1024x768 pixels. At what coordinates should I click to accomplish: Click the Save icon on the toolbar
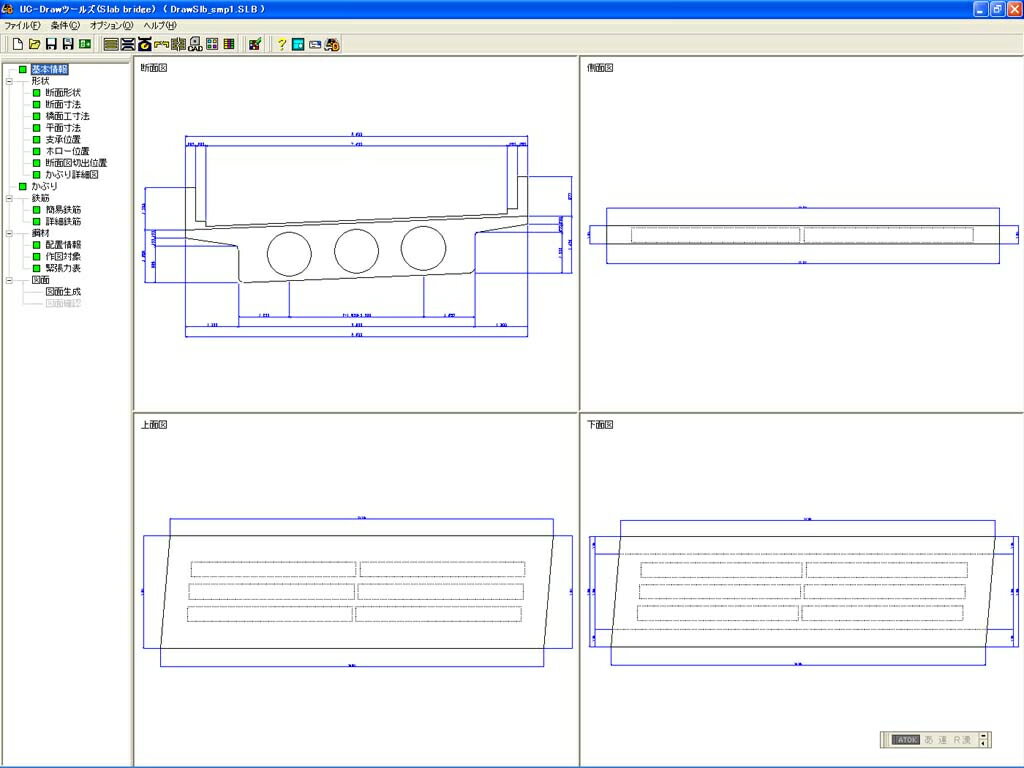click(x=50, y=43)
